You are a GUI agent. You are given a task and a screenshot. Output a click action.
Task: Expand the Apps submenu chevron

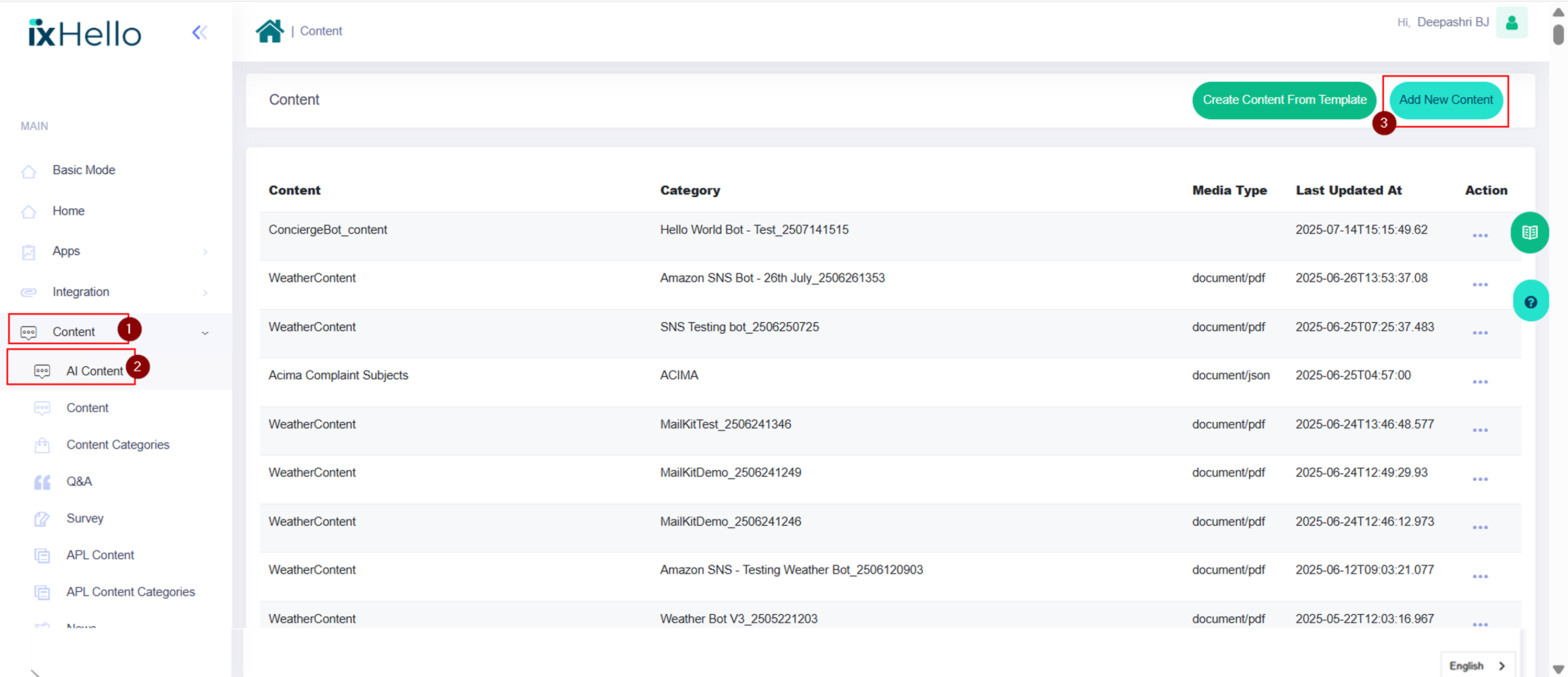pos(205,252)
